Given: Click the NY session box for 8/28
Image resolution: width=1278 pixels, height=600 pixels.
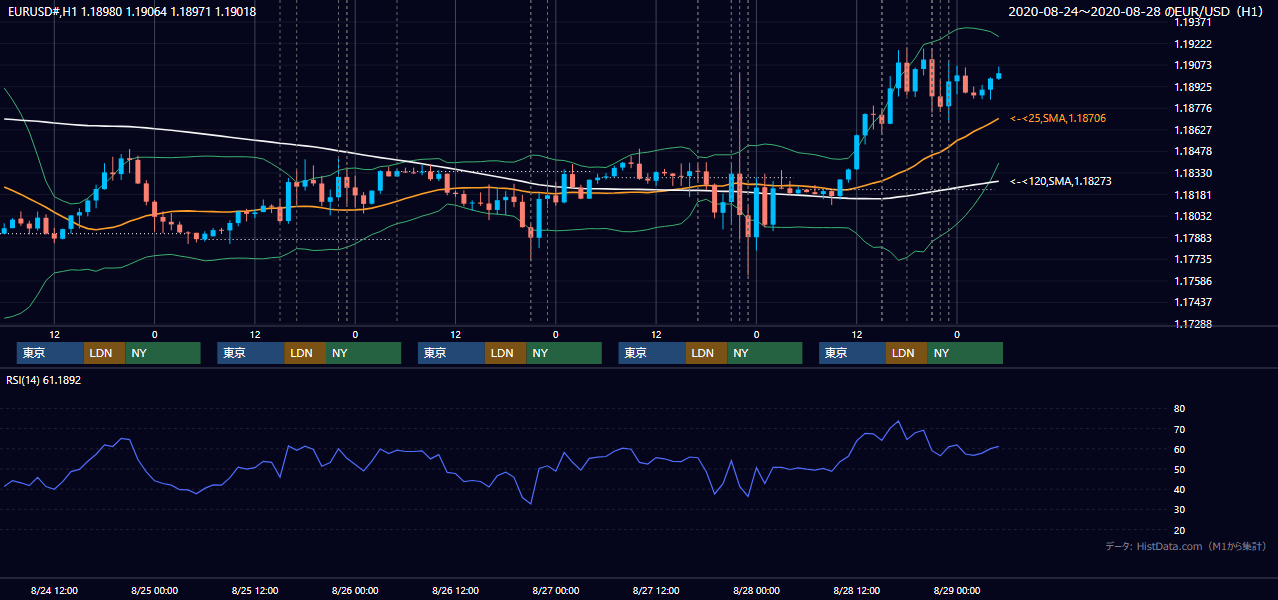Looking at the screenshot, I should coord(965,353).
